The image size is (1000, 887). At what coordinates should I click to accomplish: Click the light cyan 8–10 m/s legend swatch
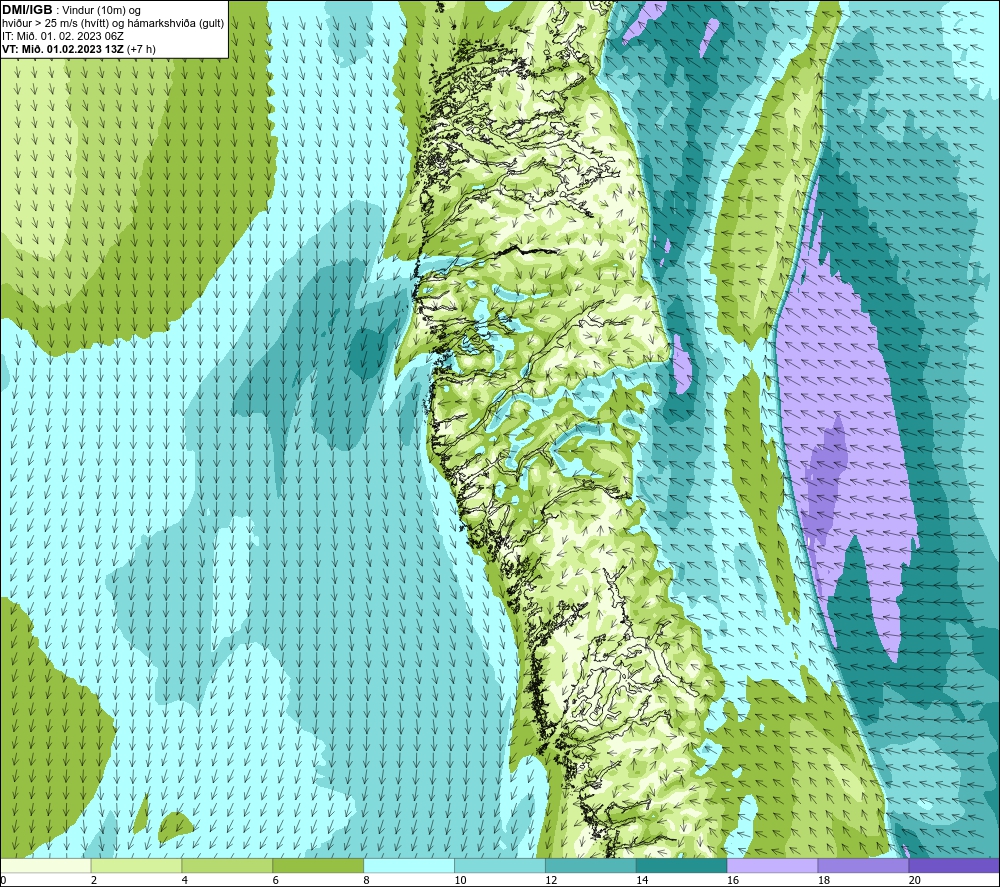pos(409,866)
